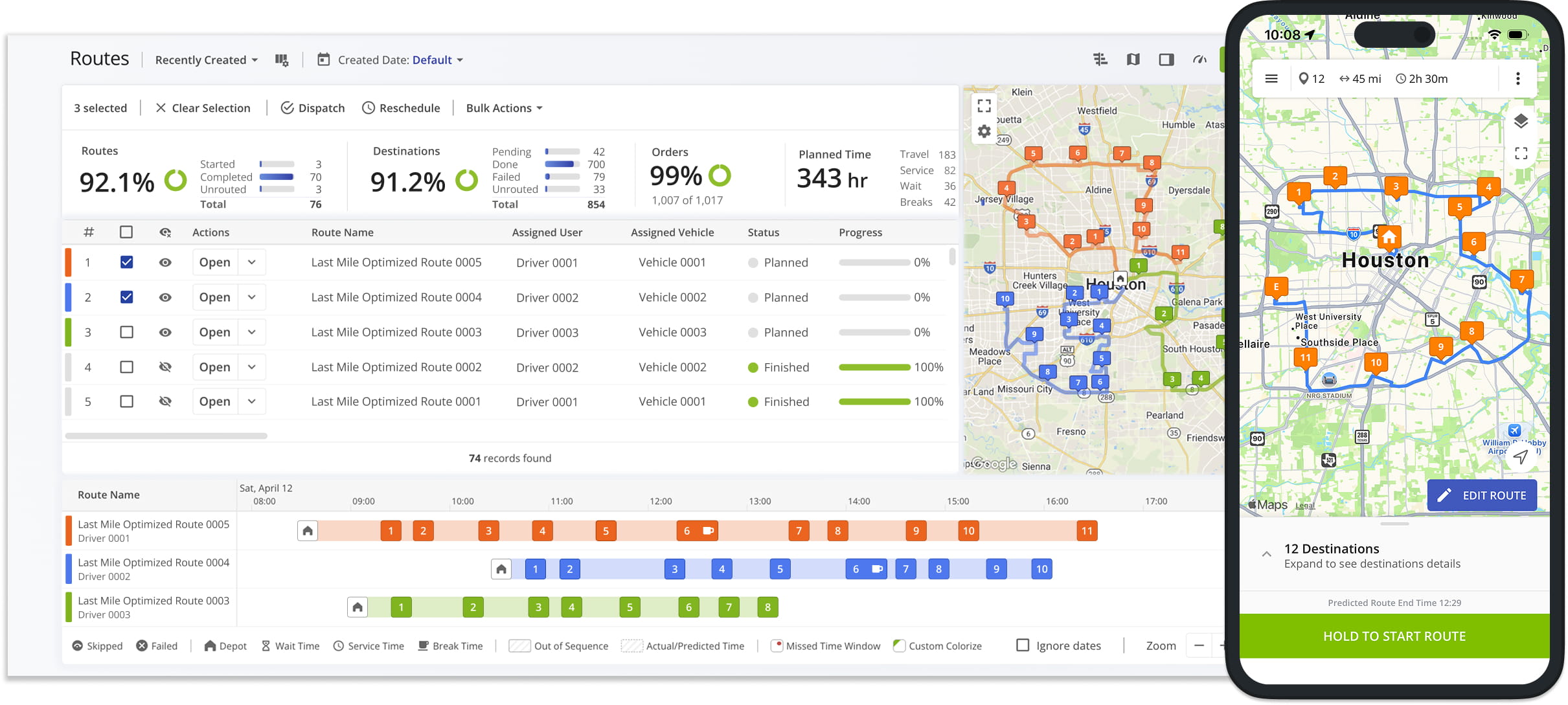The image size is (1568, 705).
Task: Click the map view toolbar icon
Action: coord(1133,60)
